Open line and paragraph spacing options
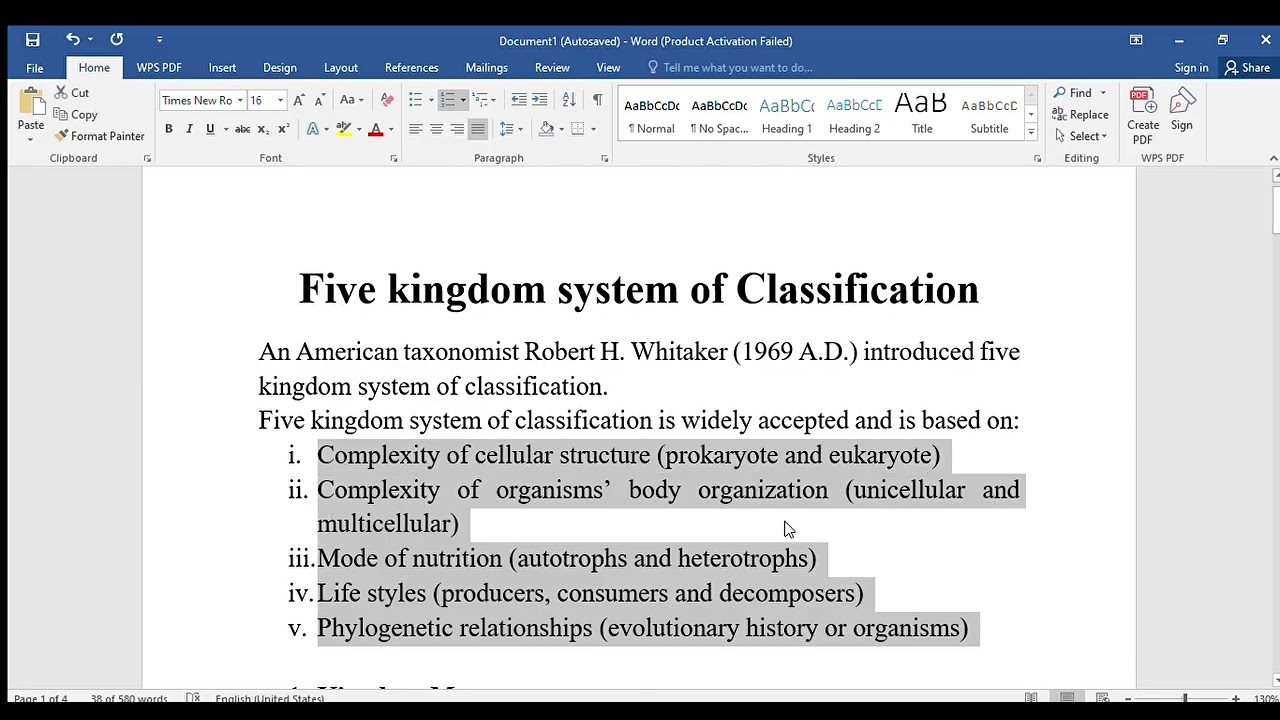1280x720 pixels. coord(509,129)
